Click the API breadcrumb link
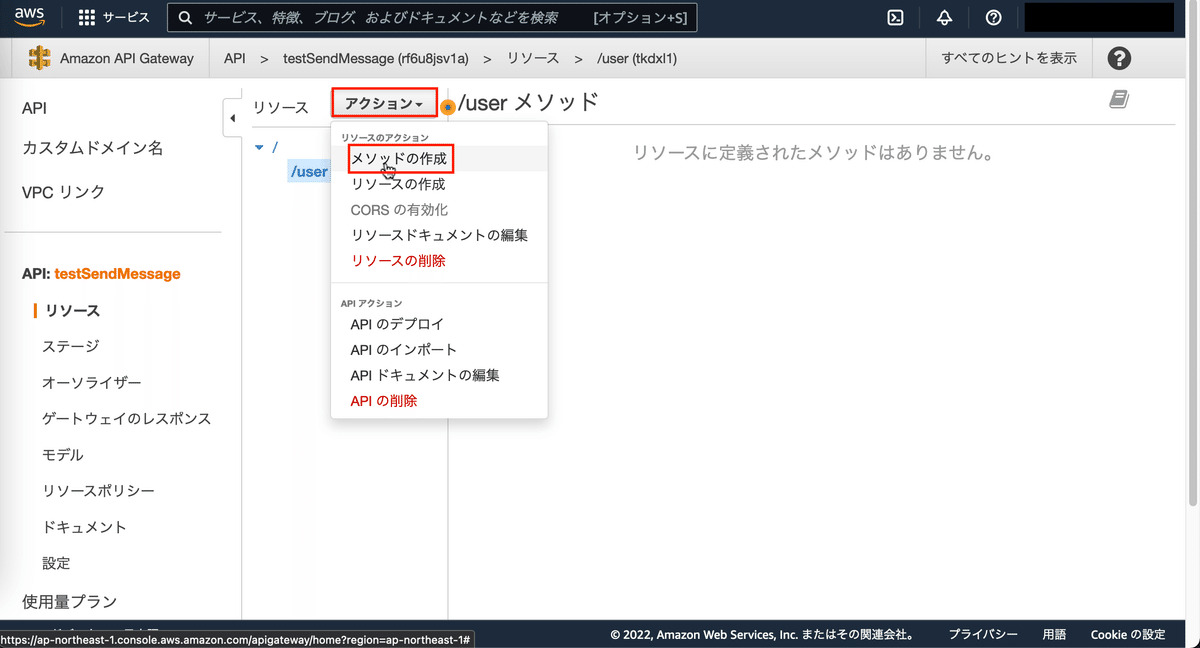 click(235, 58)
